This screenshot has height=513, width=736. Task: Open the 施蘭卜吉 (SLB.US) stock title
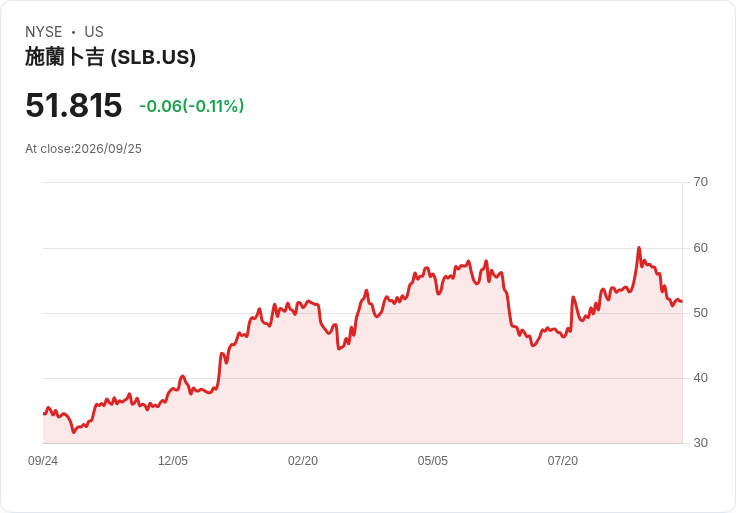click(110, 57)
